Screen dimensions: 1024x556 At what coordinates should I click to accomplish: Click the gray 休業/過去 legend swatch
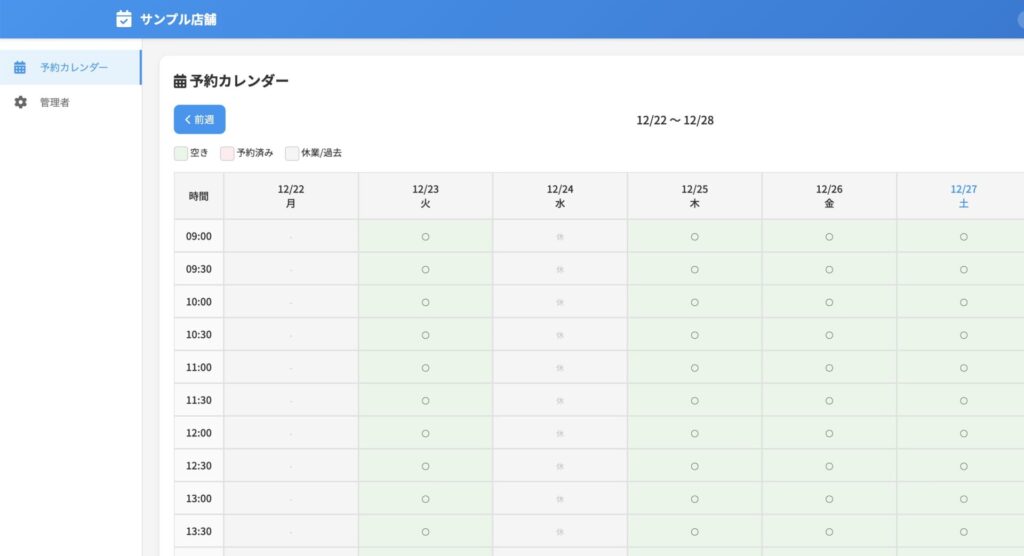click(x=292, y=153)
